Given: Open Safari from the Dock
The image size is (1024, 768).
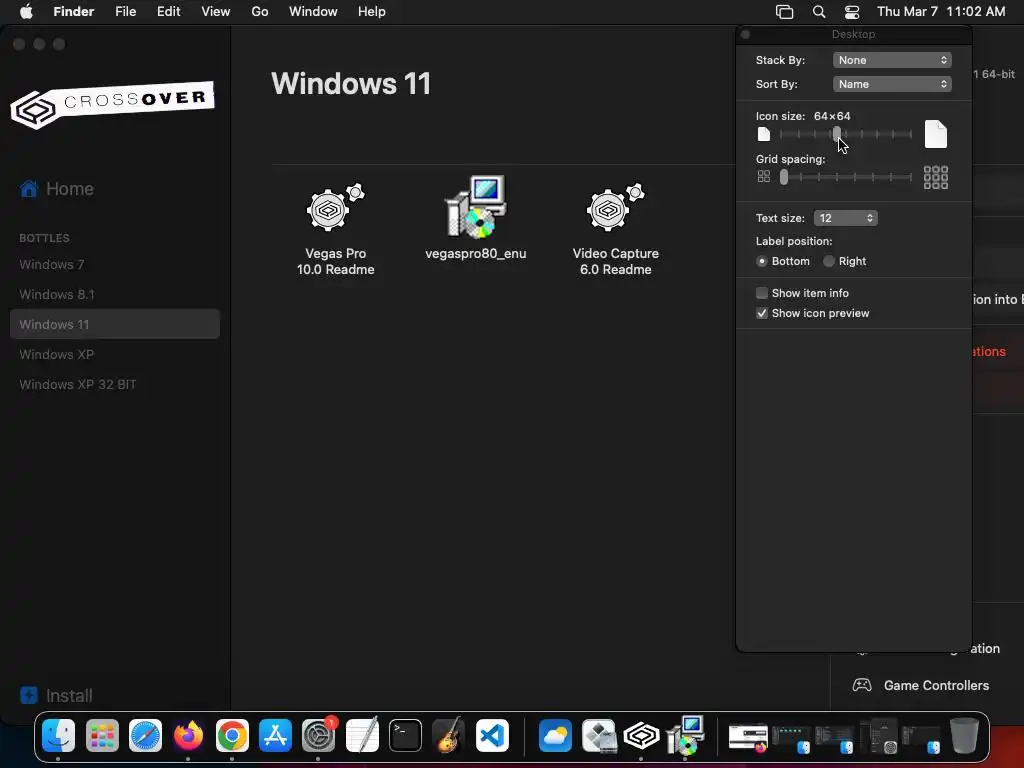Looking at the screenshot, I should pyautogui.click(x=145, y=736).
